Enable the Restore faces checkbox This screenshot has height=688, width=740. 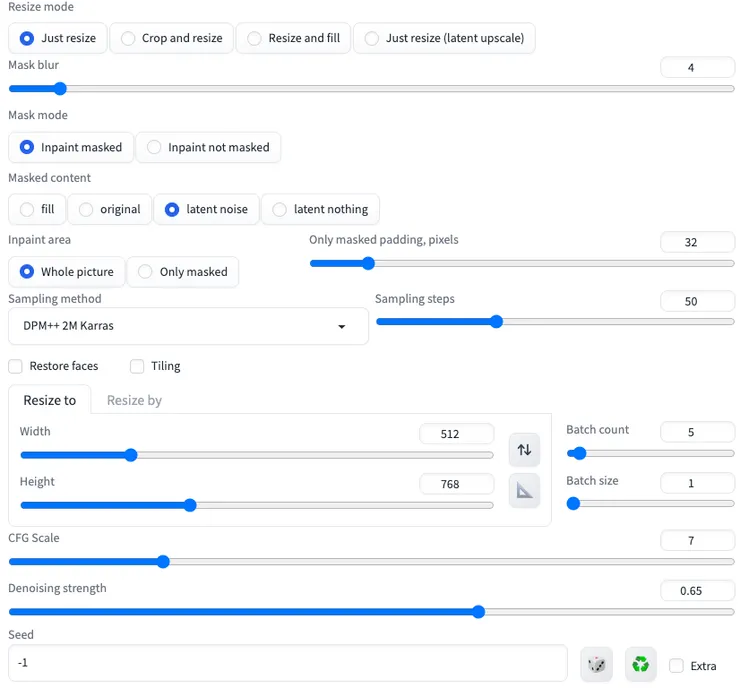pos(16,366)
